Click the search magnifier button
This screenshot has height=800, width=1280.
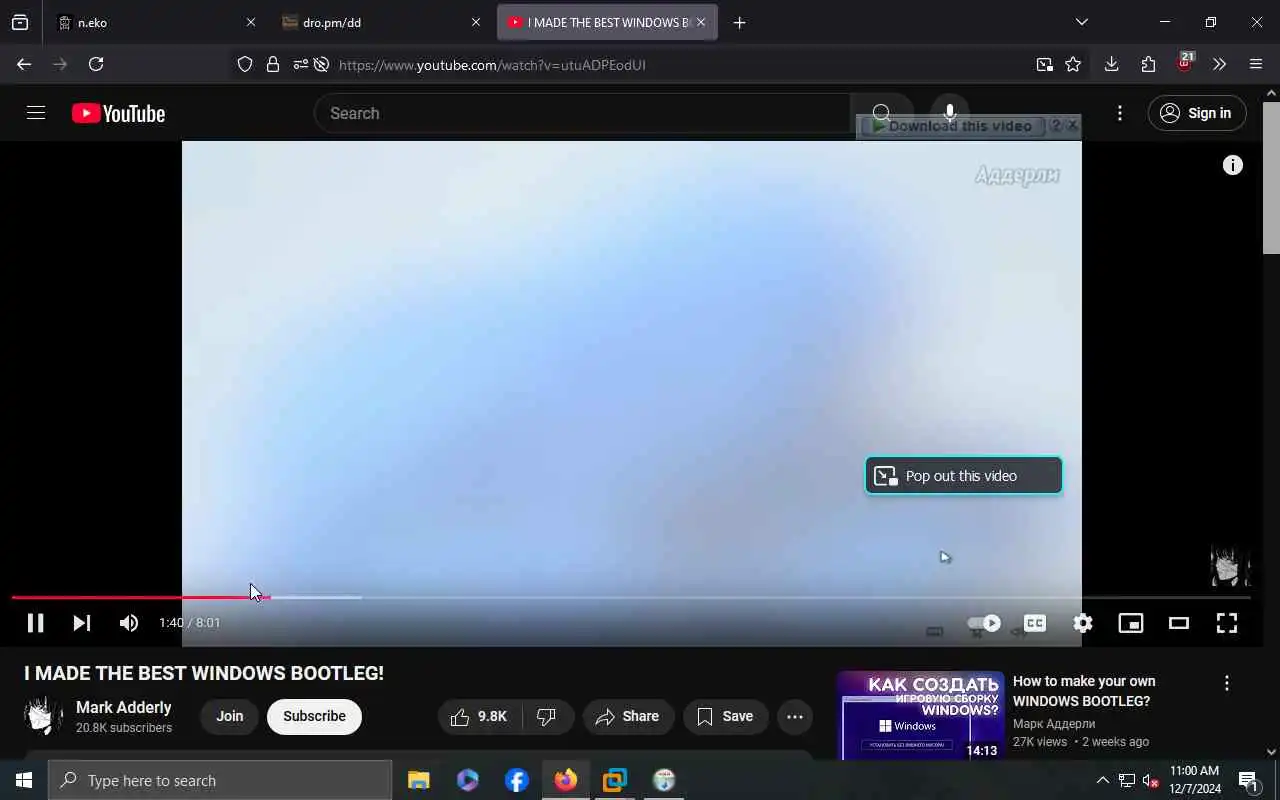pos(881,113)
